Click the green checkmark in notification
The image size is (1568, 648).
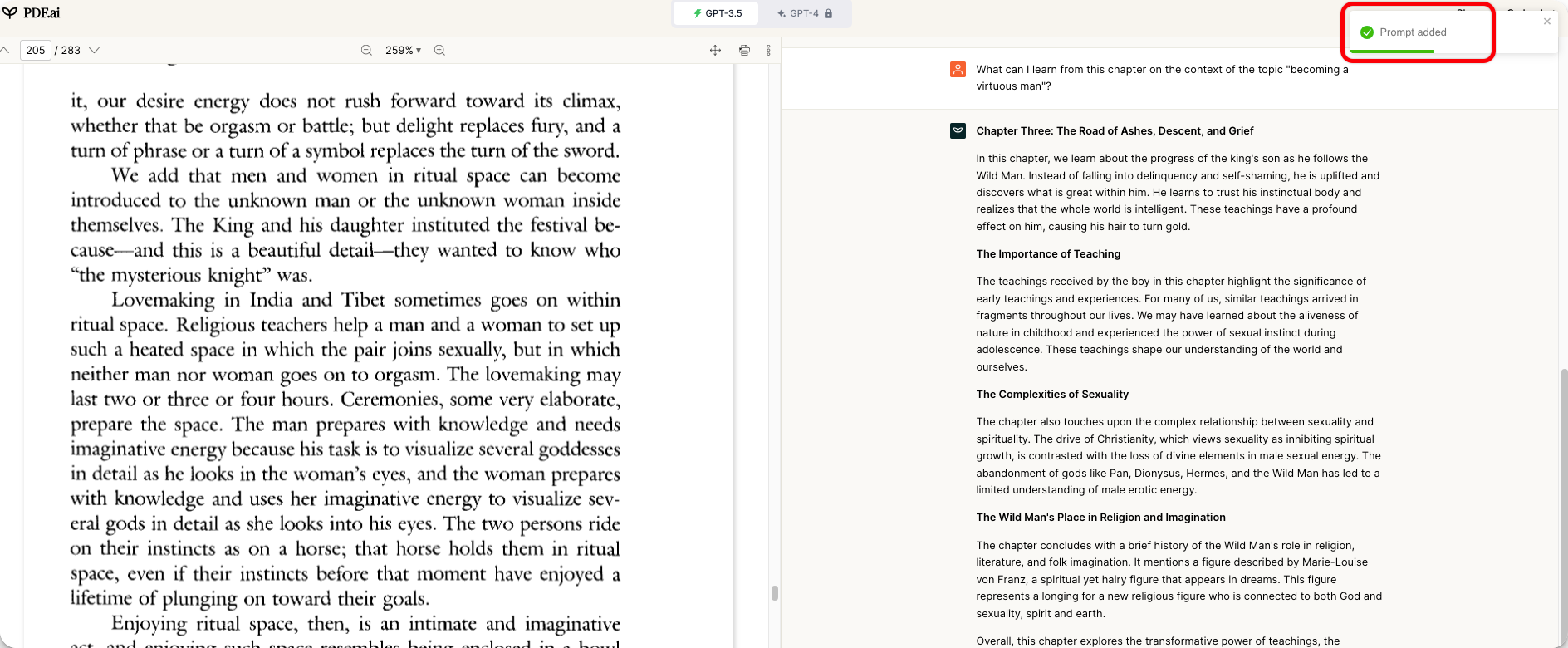point(1367,32)
